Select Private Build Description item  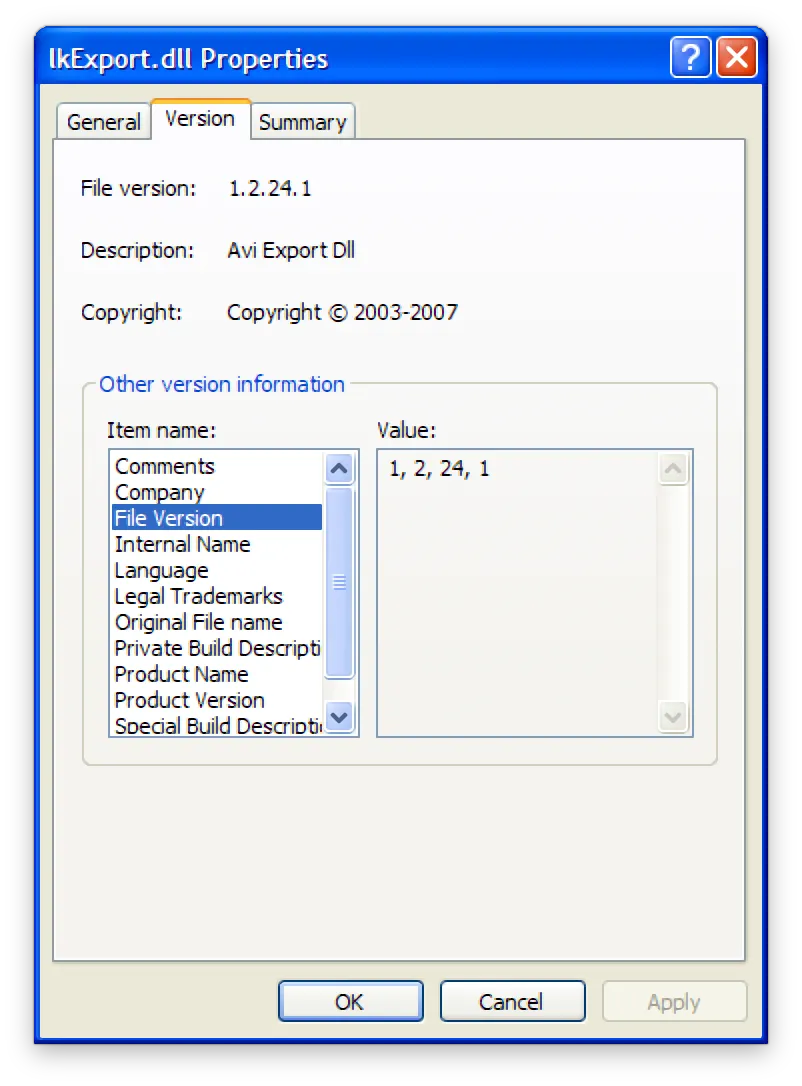click(x=217, y=648)
